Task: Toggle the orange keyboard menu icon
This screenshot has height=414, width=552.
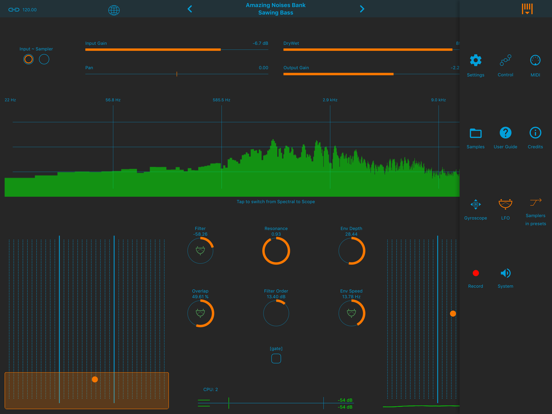Action: tap(527, 9)
